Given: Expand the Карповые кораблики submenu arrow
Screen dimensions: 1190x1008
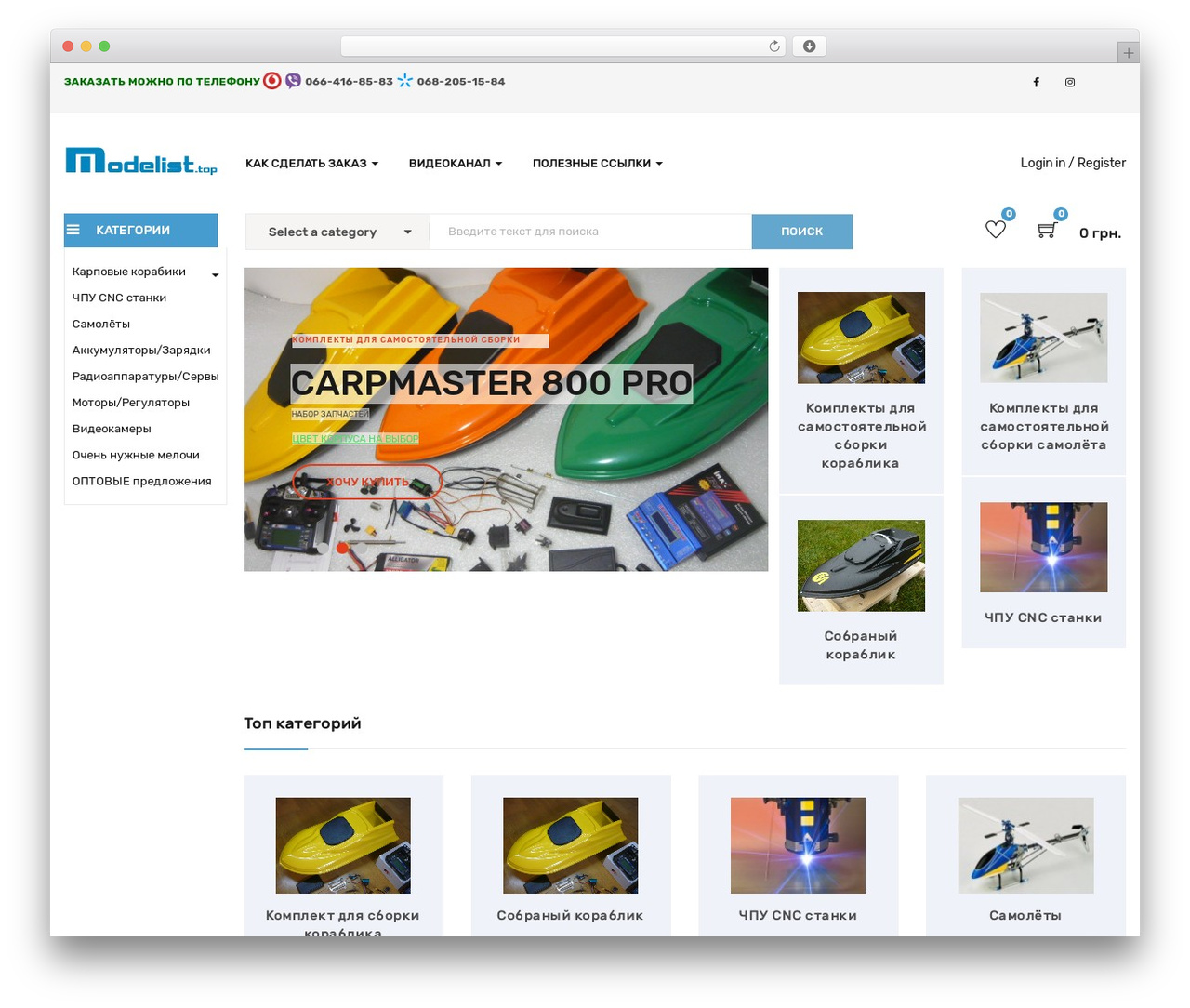Looking at the screenshot, I should coord(215,274).
